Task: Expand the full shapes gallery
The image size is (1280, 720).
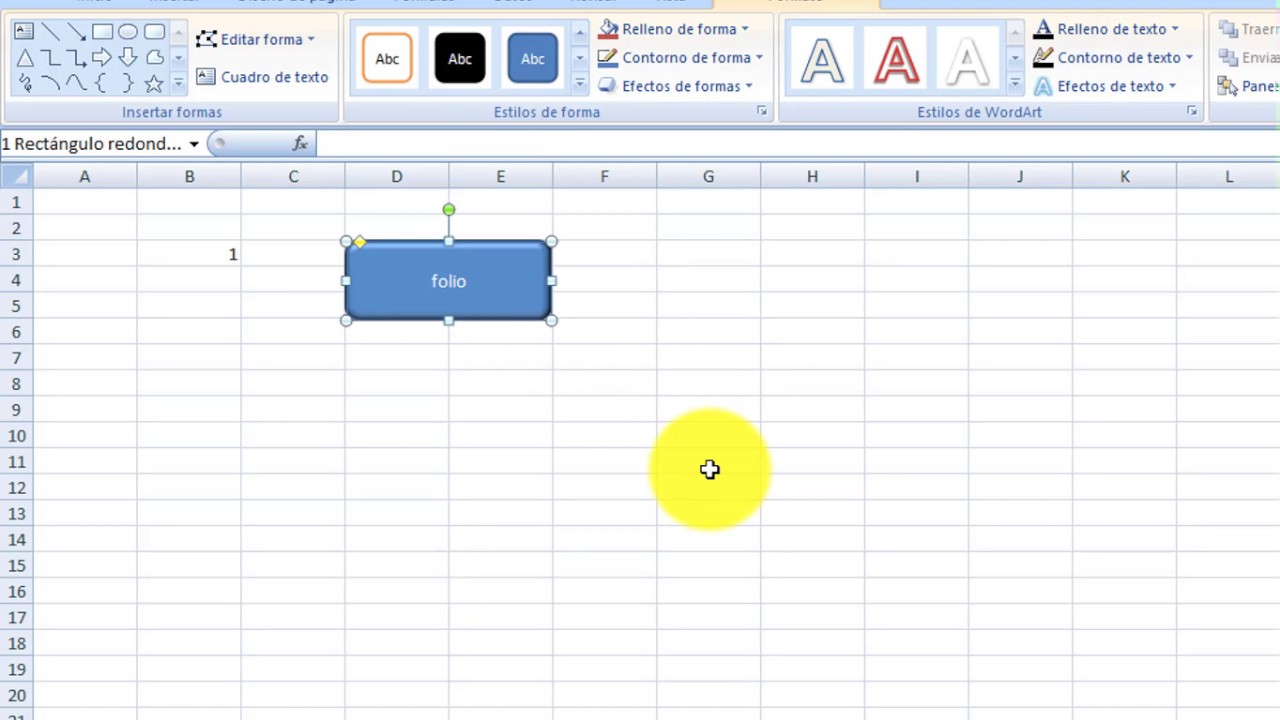Action: tap(178, 83)
